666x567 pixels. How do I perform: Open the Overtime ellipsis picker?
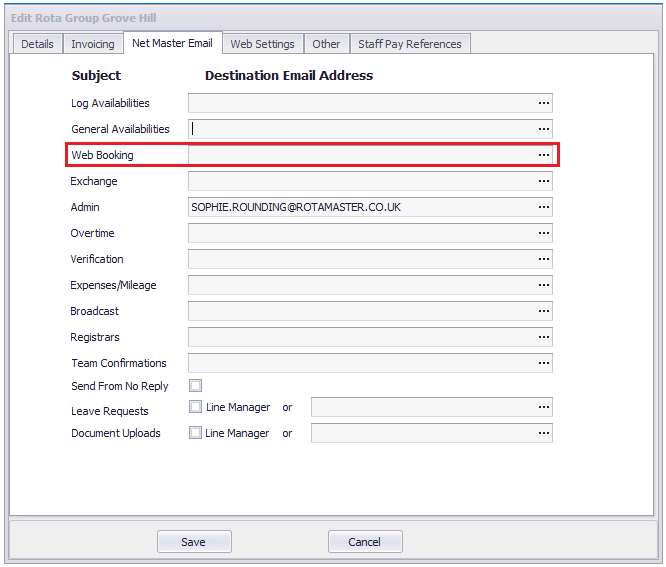tap(544, 233)
